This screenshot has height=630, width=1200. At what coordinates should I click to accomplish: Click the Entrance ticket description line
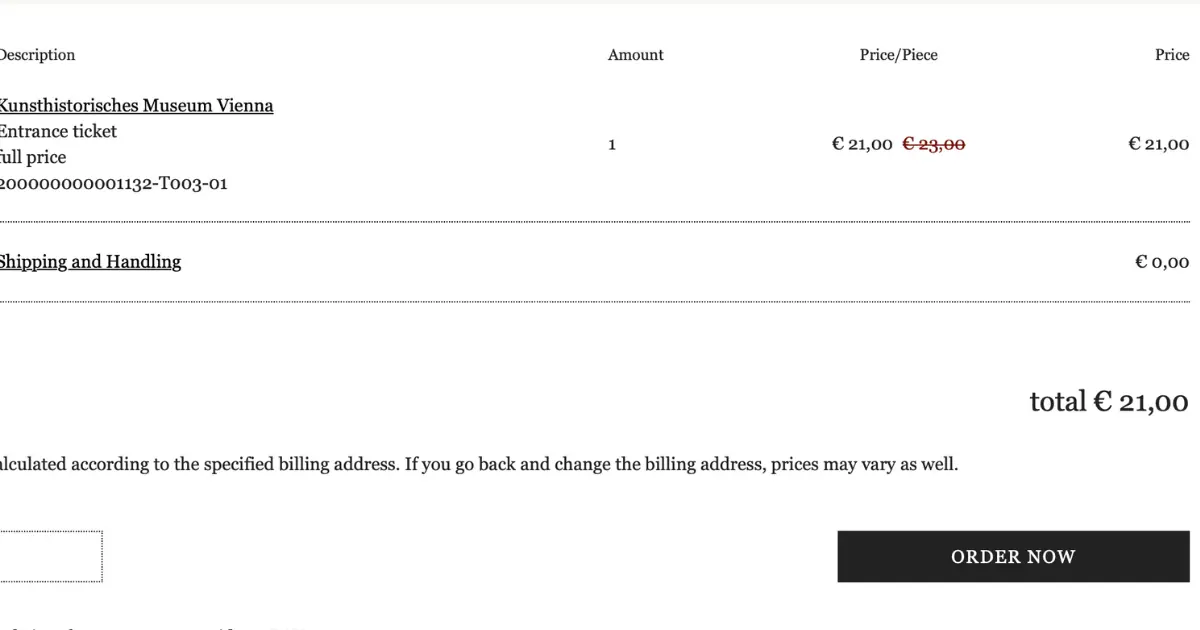[58, 132]
